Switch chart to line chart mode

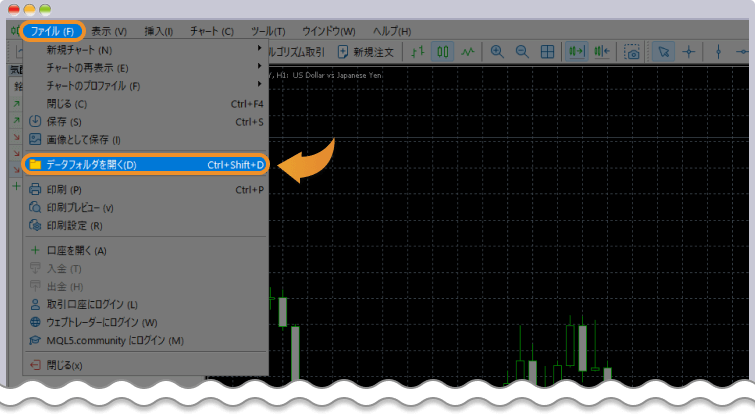tap(466, 51)
